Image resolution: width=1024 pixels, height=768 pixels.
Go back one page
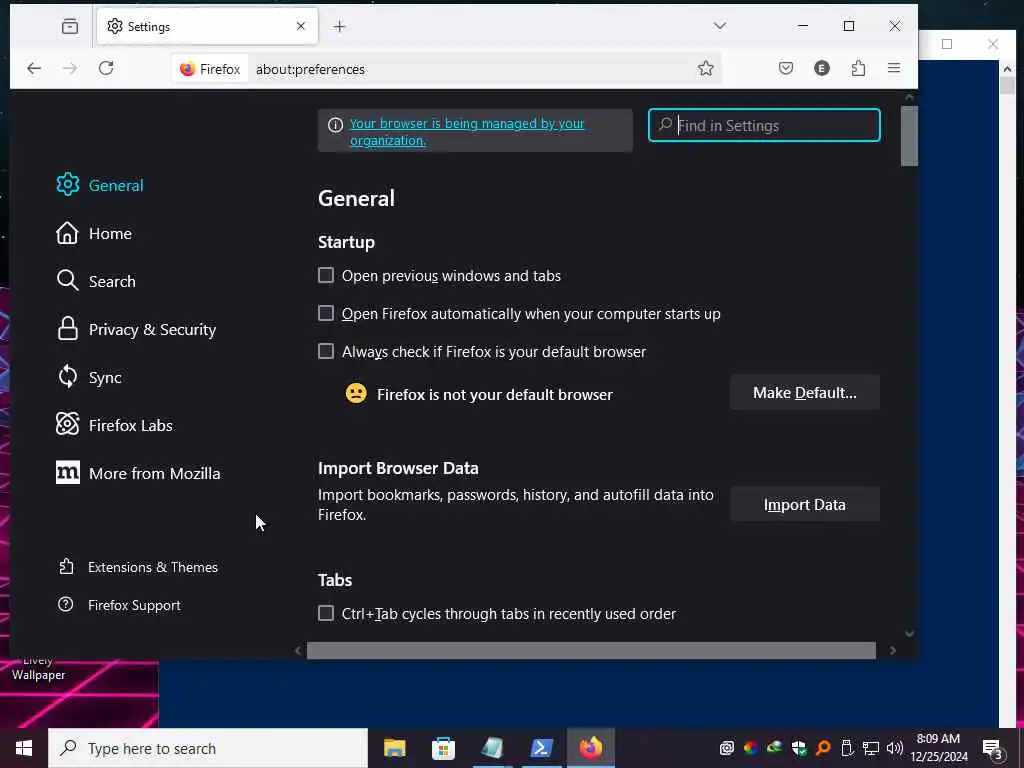pos(34,69)
